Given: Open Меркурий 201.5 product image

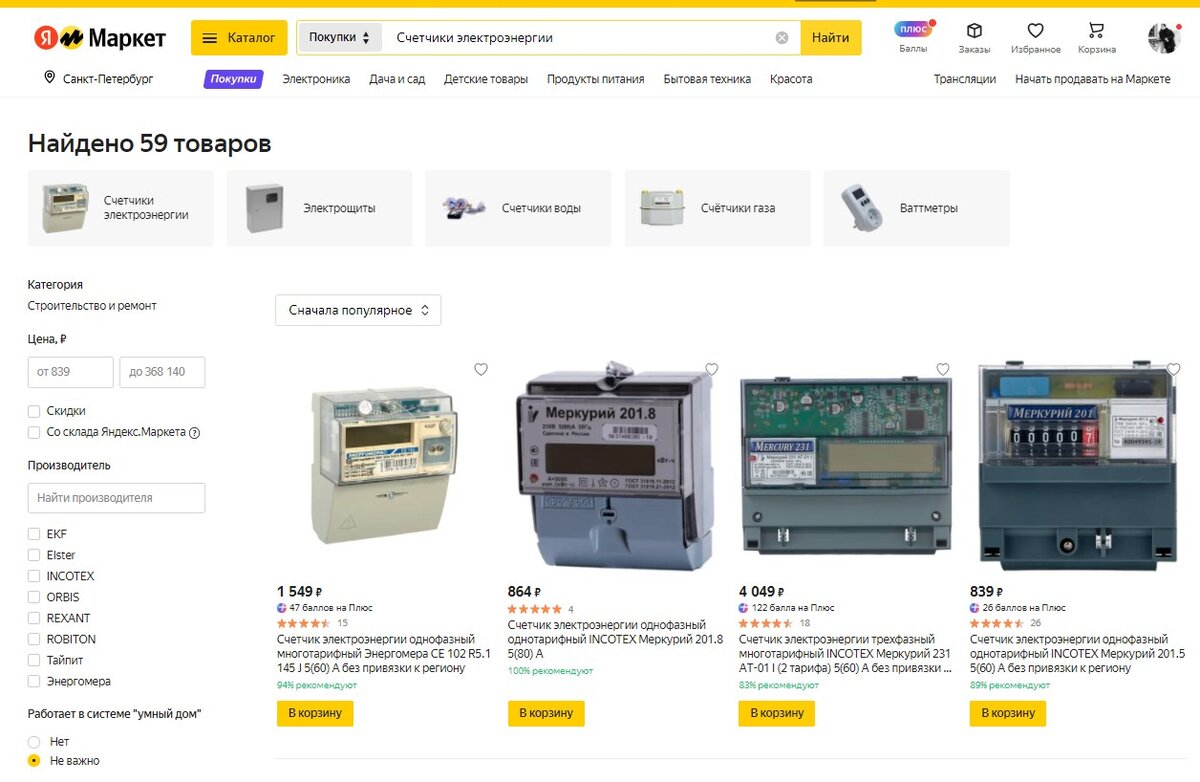Looking at the screenshot, I should tap(1079, 468).
